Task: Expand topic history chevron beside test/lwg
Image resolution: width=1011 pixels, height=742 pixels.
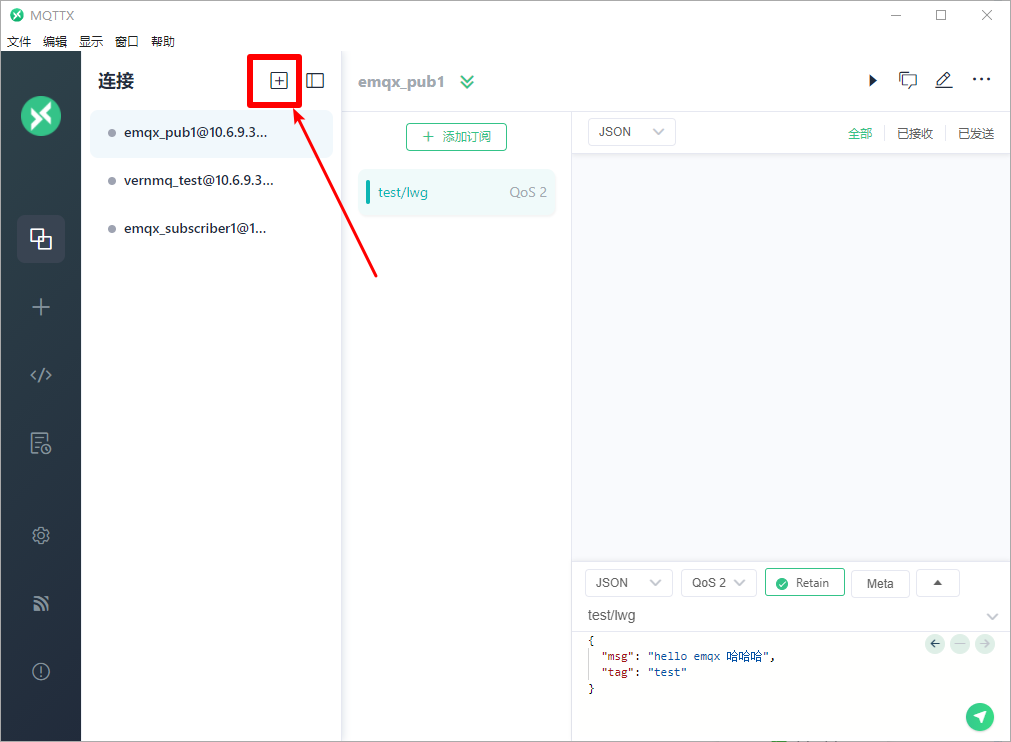Action: (992, 616)
